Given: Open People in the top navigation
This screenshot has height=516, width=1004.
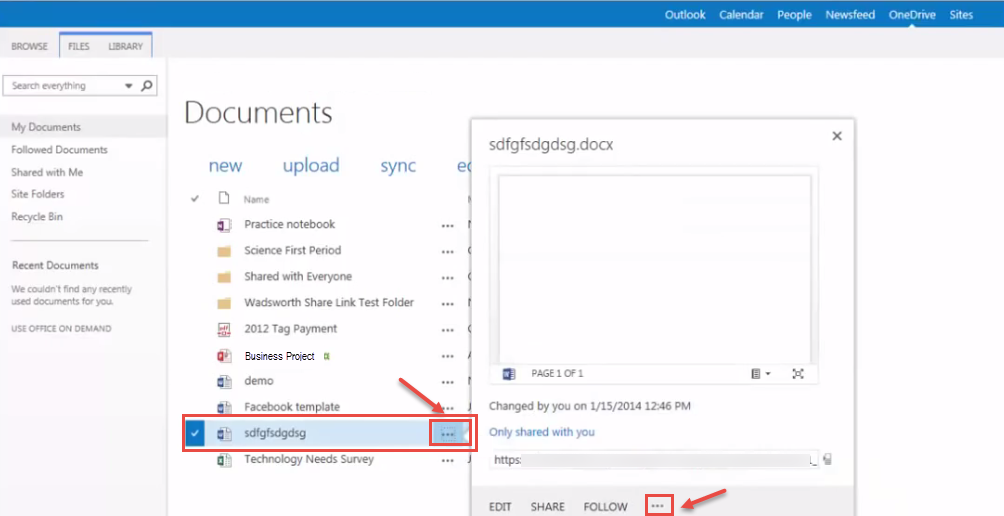Looking at the screenshot, I should (794, 15).
